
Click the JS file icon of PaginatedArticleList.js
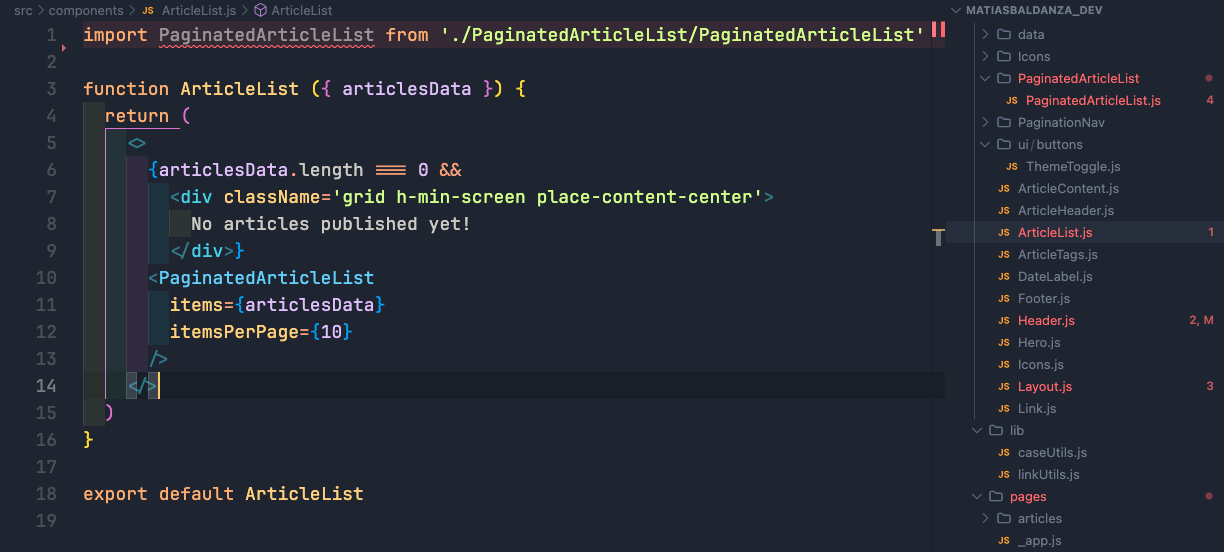1012,101
